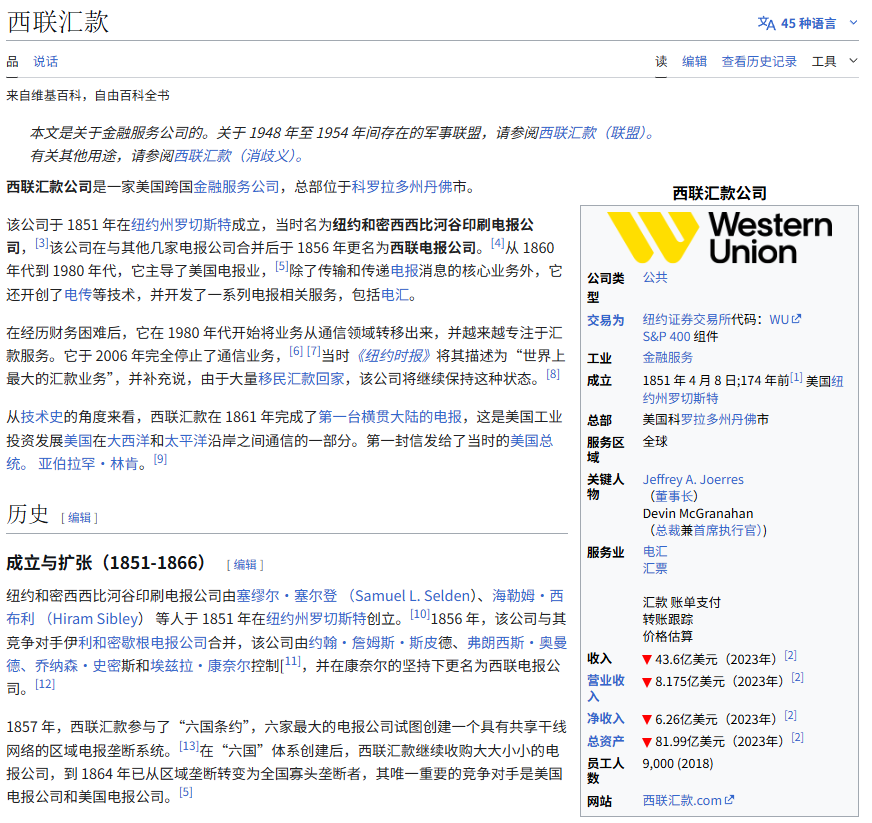
Task: Select the 品 article tab
Action: (x=12, y=61)
